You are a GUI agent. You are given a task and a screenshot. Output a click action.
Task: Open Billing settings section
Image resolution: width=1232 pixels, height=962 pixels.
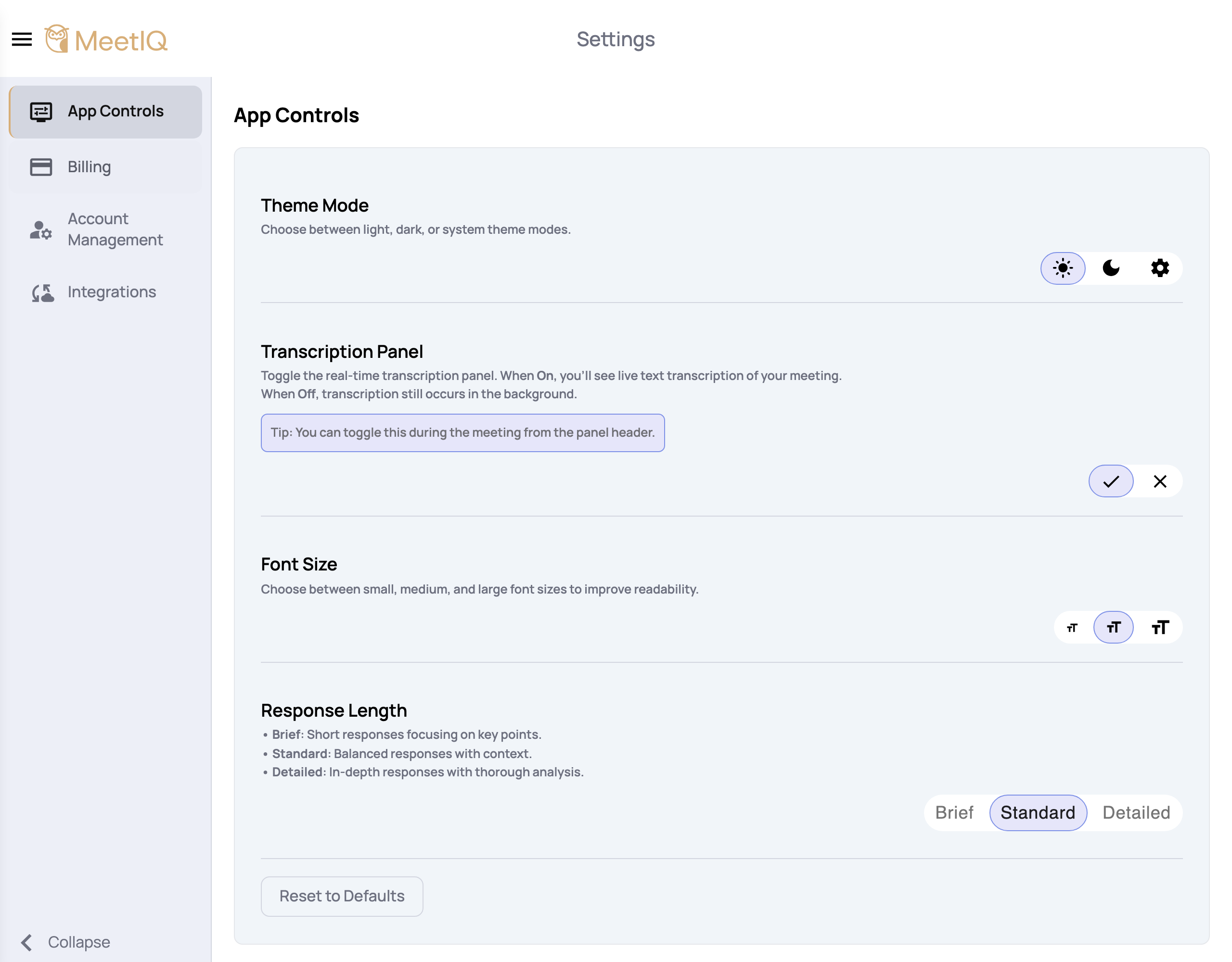[x=105, y=167]
